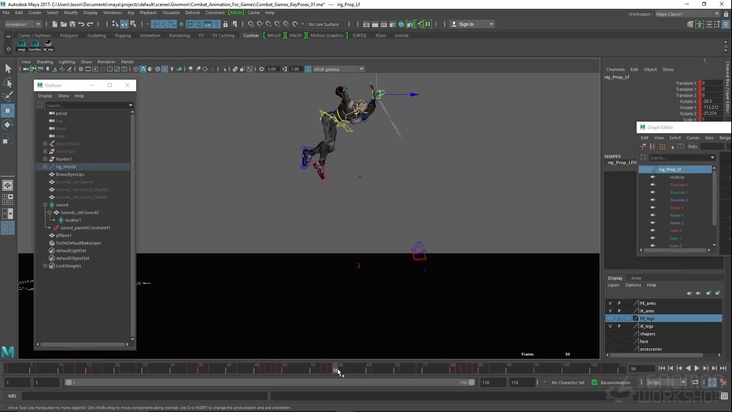Select the FK_legs display layer
Screen dimensions: 732x412
click(x=648, y=318)
